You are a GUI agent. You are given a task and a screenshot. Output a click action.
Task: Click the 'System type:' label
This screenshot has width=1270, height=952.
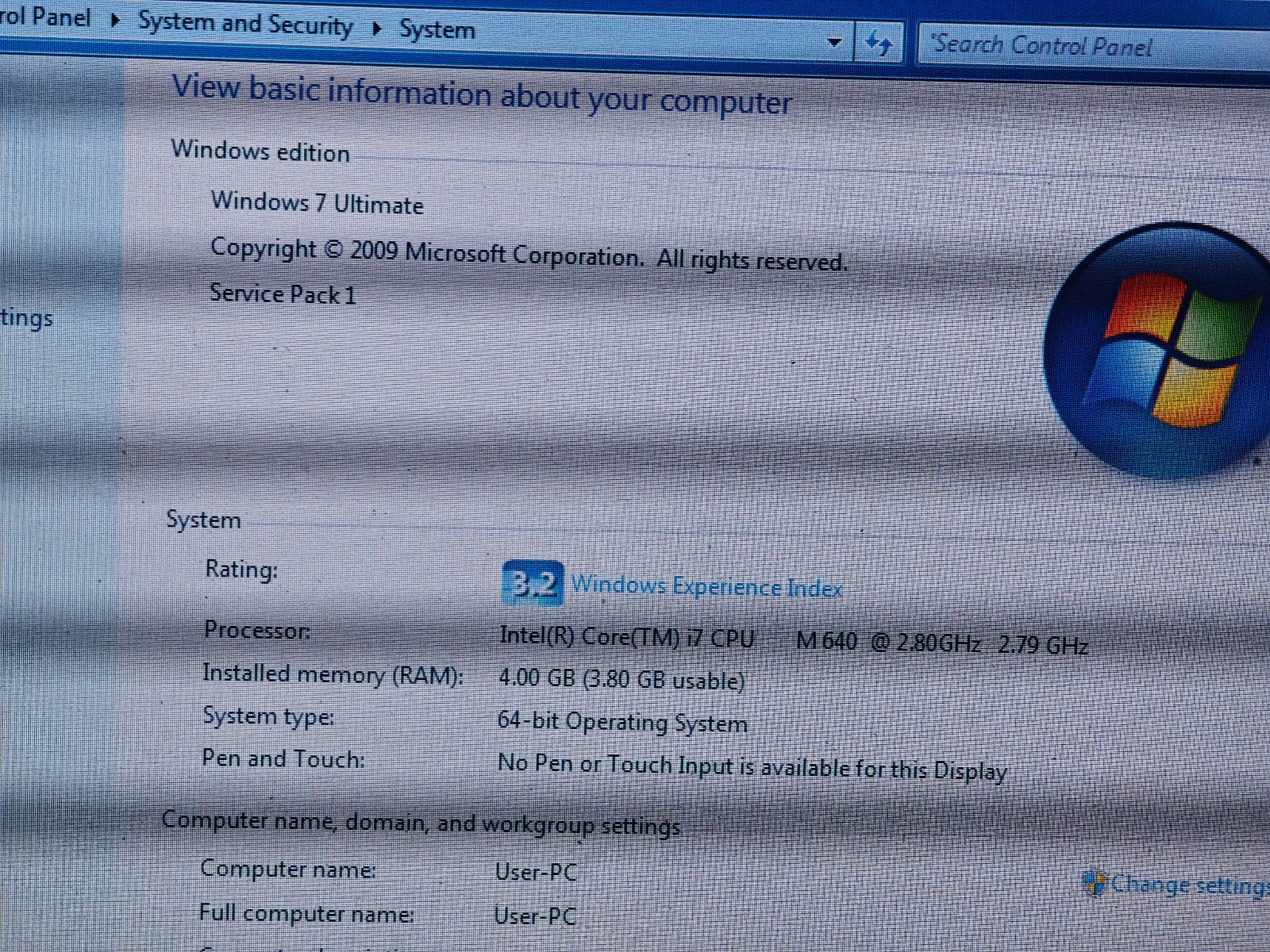(x=268, y=716)
